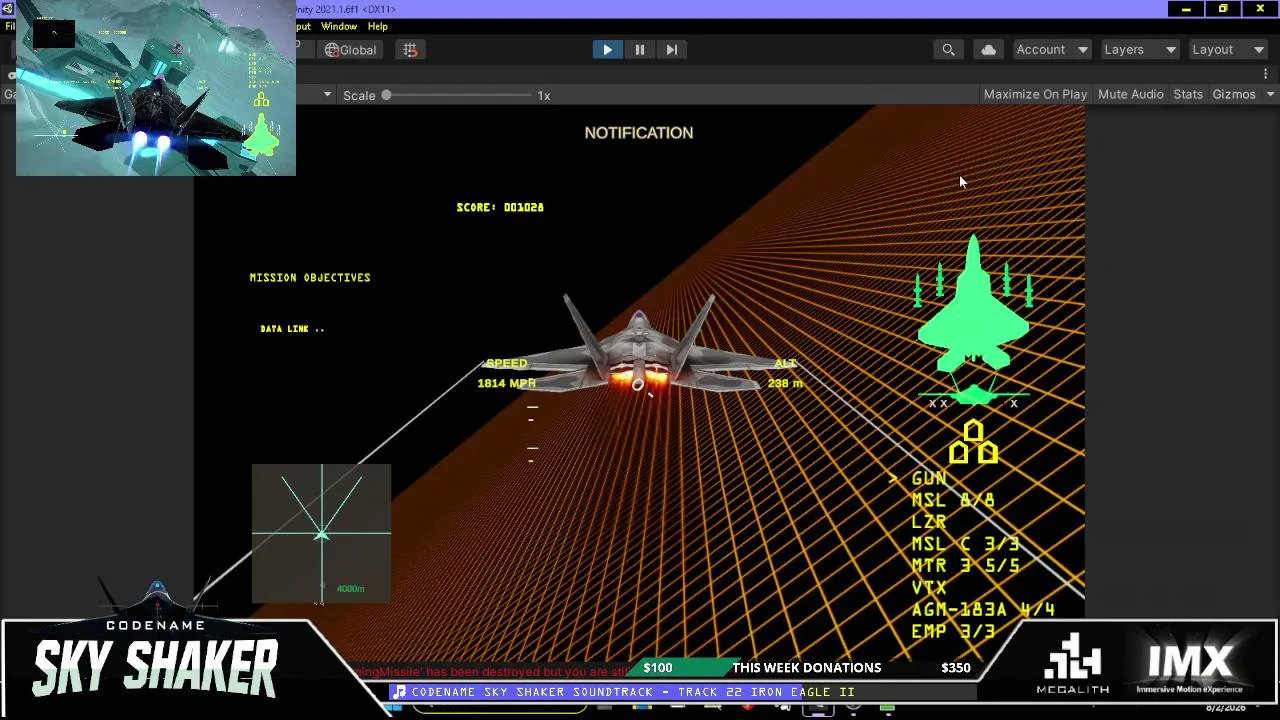Click the 238 m altitude value
The image size is (1280, 720).
785,384
